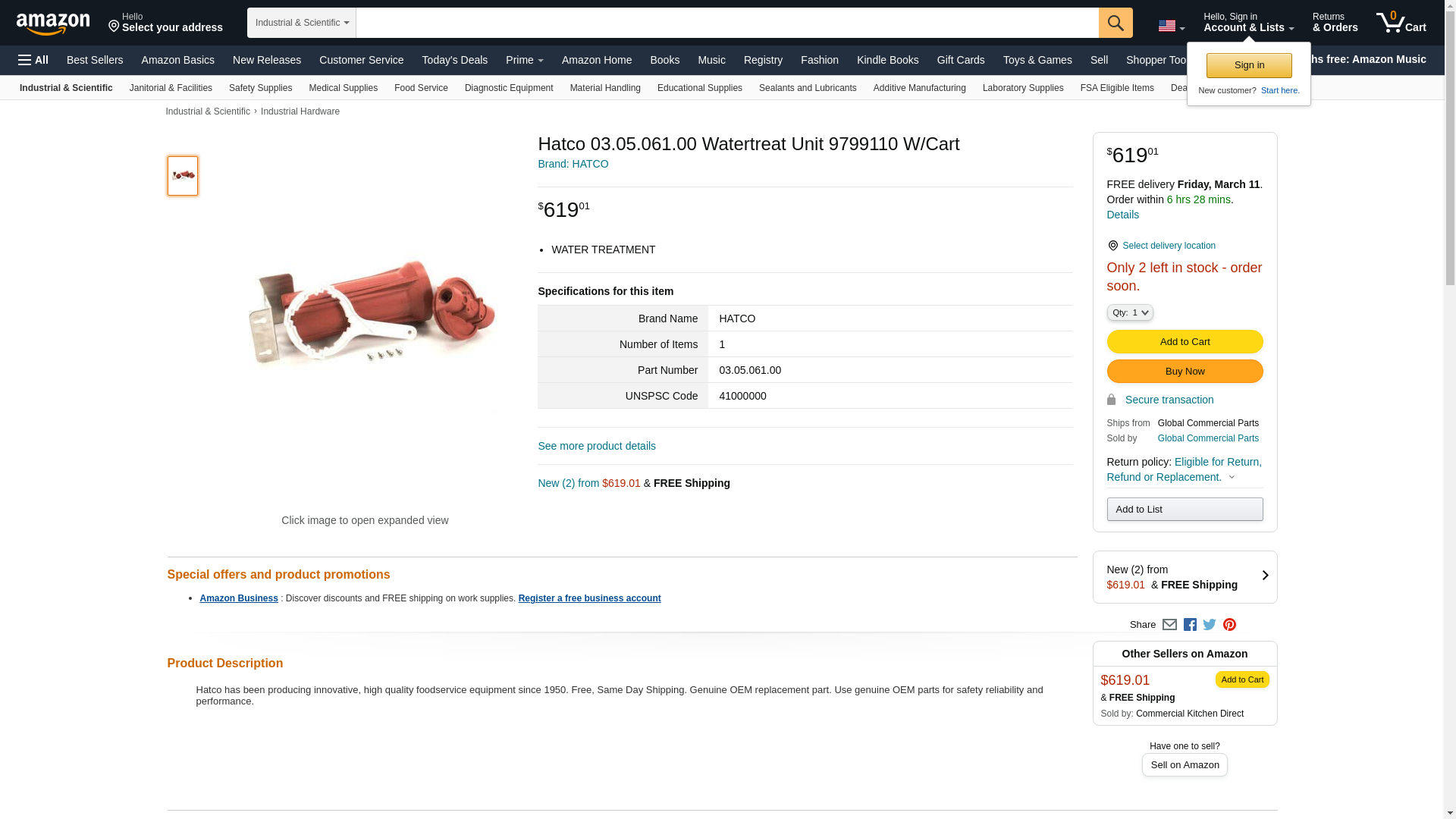Share product via Twitter icon
The height and width of the screenshot is (819, 1456).
[1210, 625]
